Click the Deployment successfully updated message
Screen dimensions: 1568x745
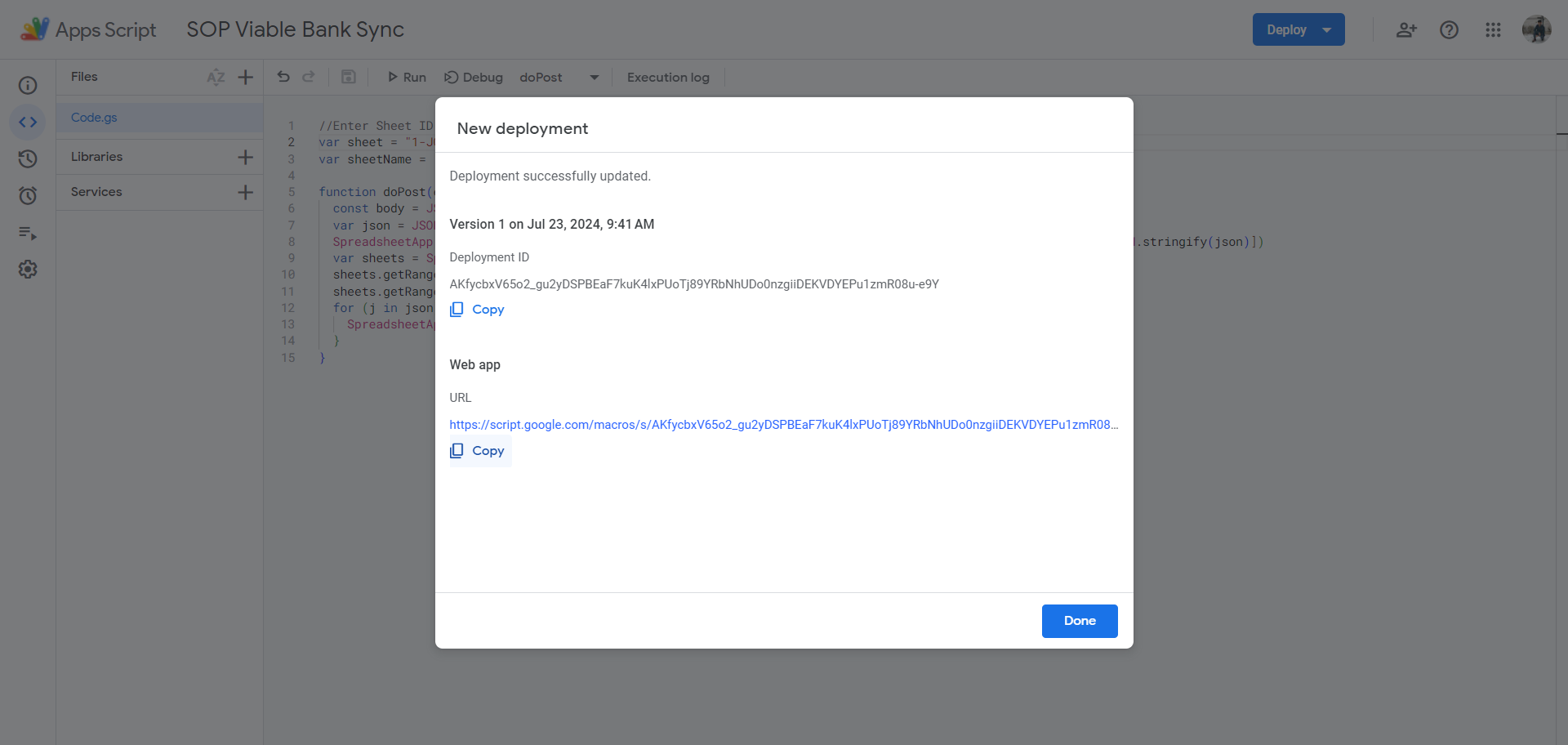(x=550, y=176)
